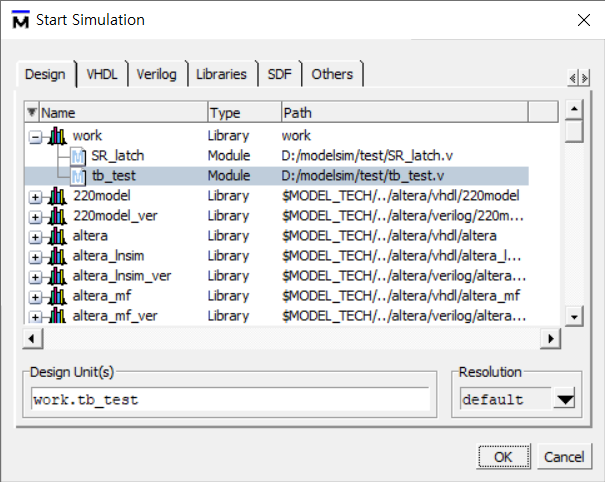Click the altera_mf library icon
The width and height of the screenshot is (605, 482).
(57, 296)
